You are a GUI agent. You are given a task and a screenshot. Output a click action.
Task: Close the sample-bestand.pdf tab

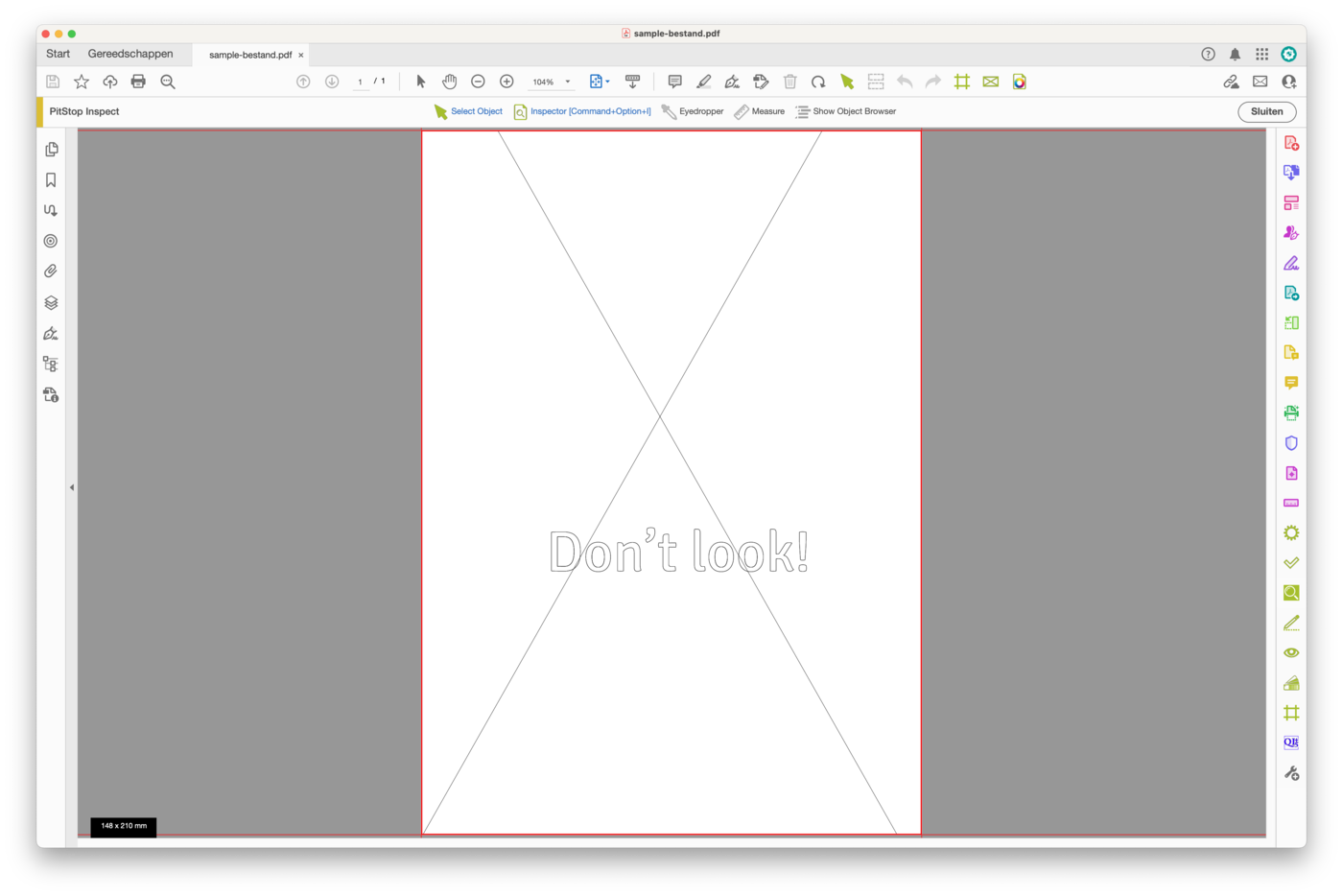301,56
